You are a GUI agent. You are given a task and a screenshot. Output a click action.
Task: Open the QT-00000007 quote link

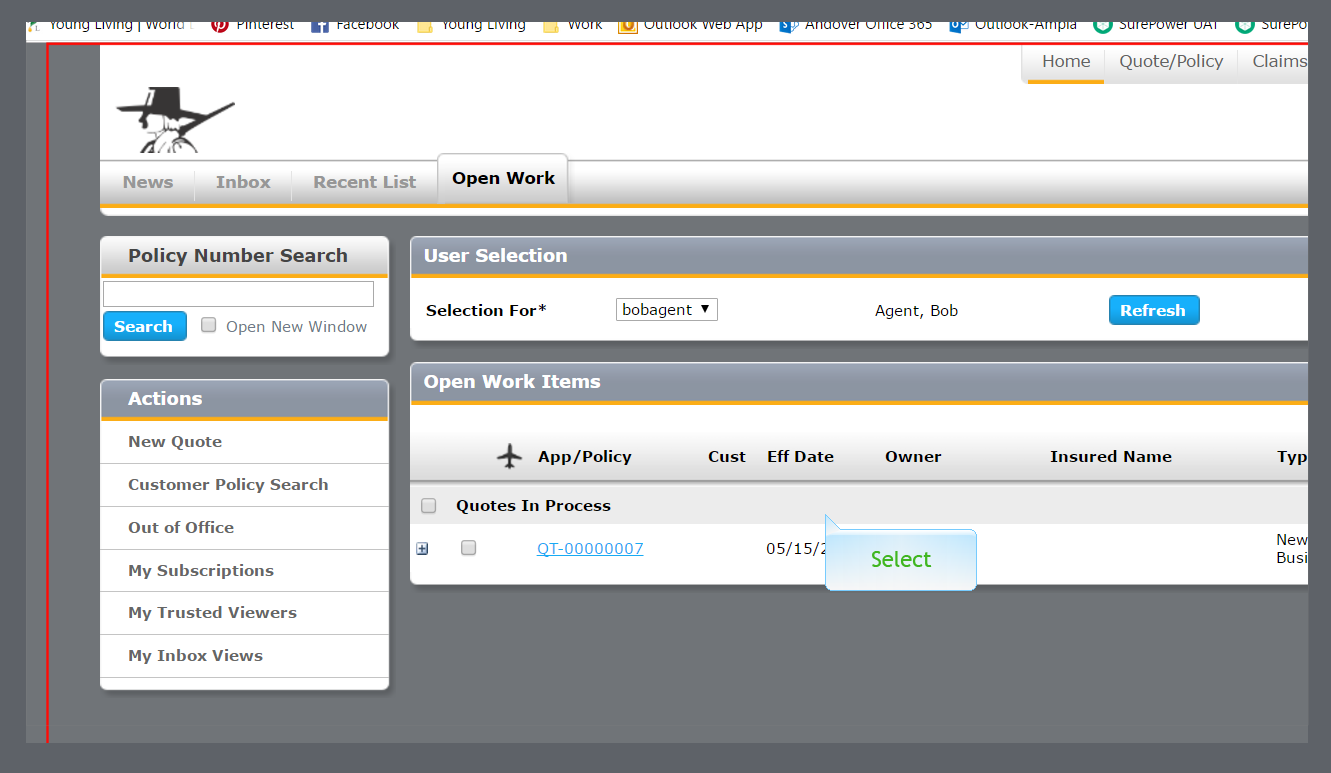coord(590,549)
